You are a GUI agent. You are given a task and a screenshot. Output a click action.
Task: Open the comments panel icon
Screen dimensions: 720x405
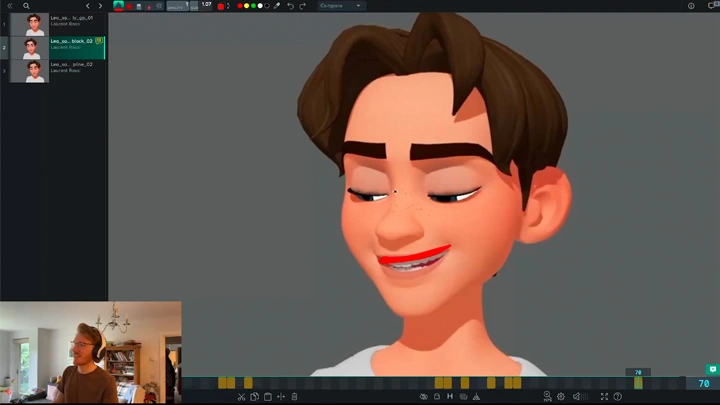[x=712, y=369]
